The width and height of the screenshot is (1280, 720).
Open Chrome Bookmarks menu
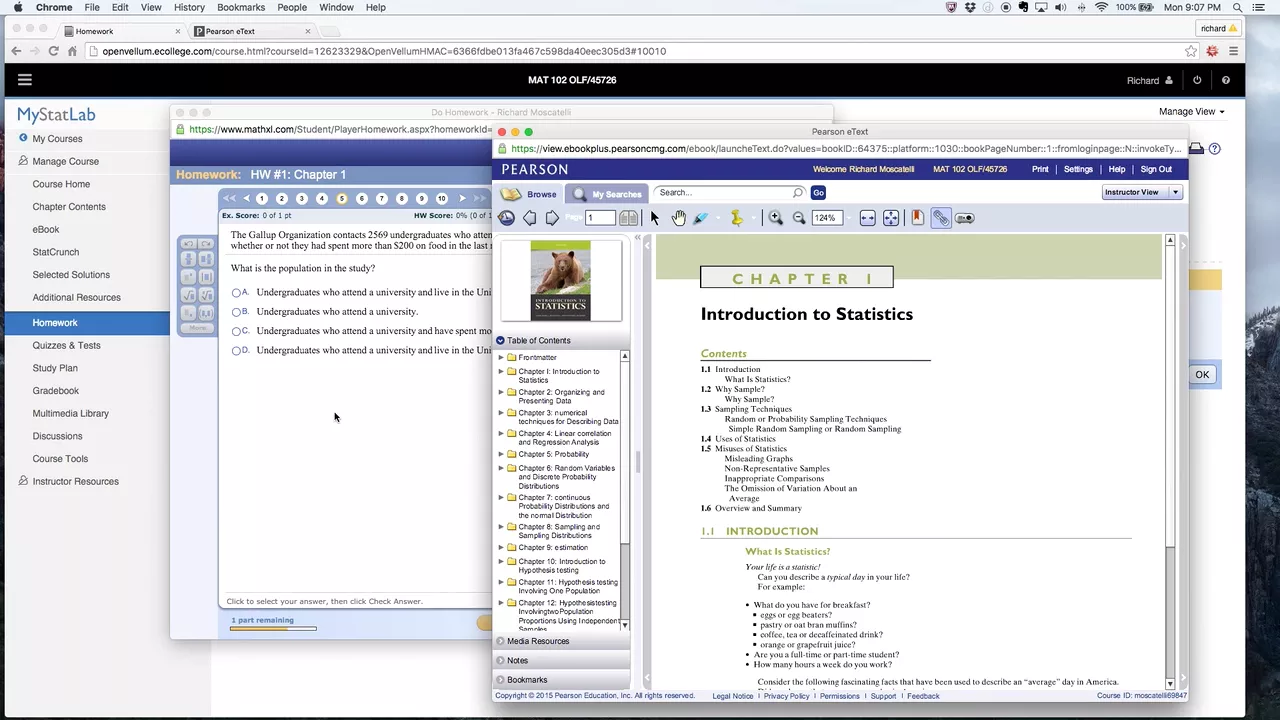(241, 7)
